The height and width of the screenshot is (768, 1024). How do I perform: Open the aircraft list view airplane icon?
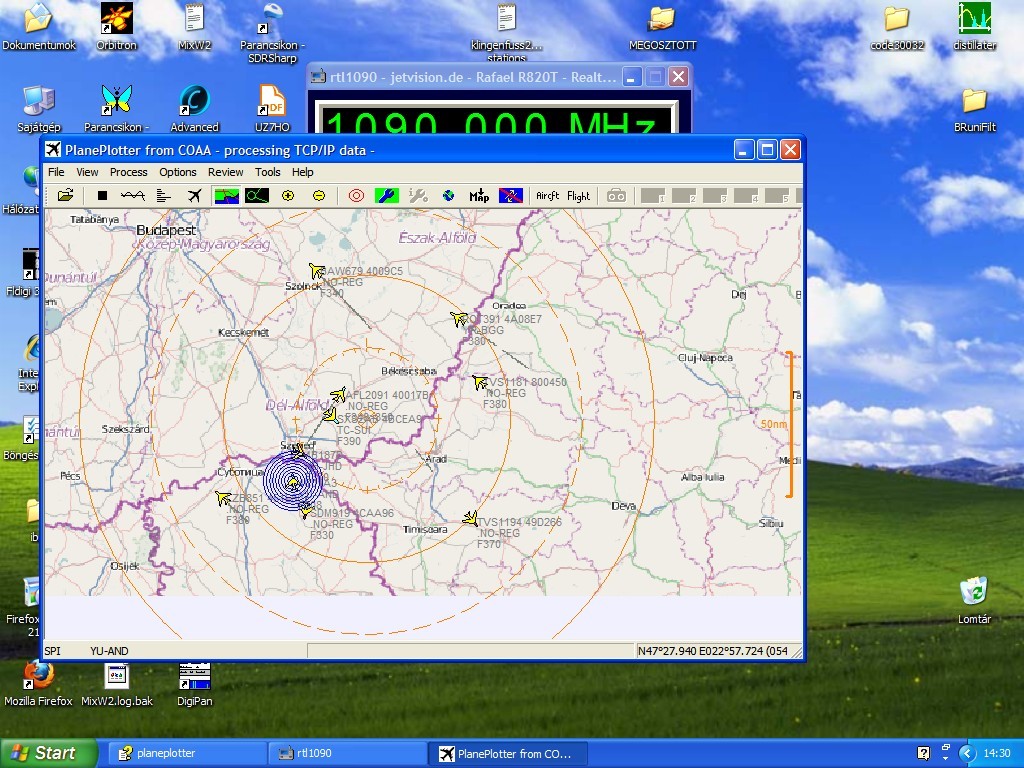click(194, 195)
